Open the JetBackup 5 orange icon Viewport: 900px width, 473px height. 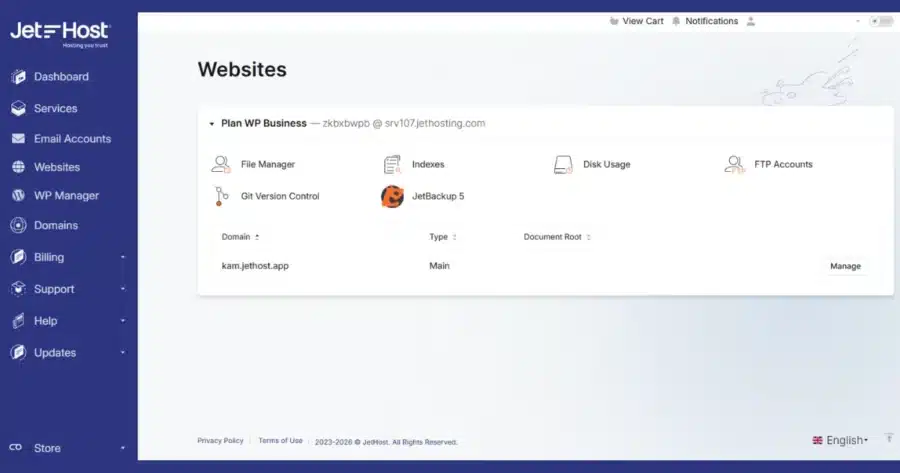[x=392, y=196]
